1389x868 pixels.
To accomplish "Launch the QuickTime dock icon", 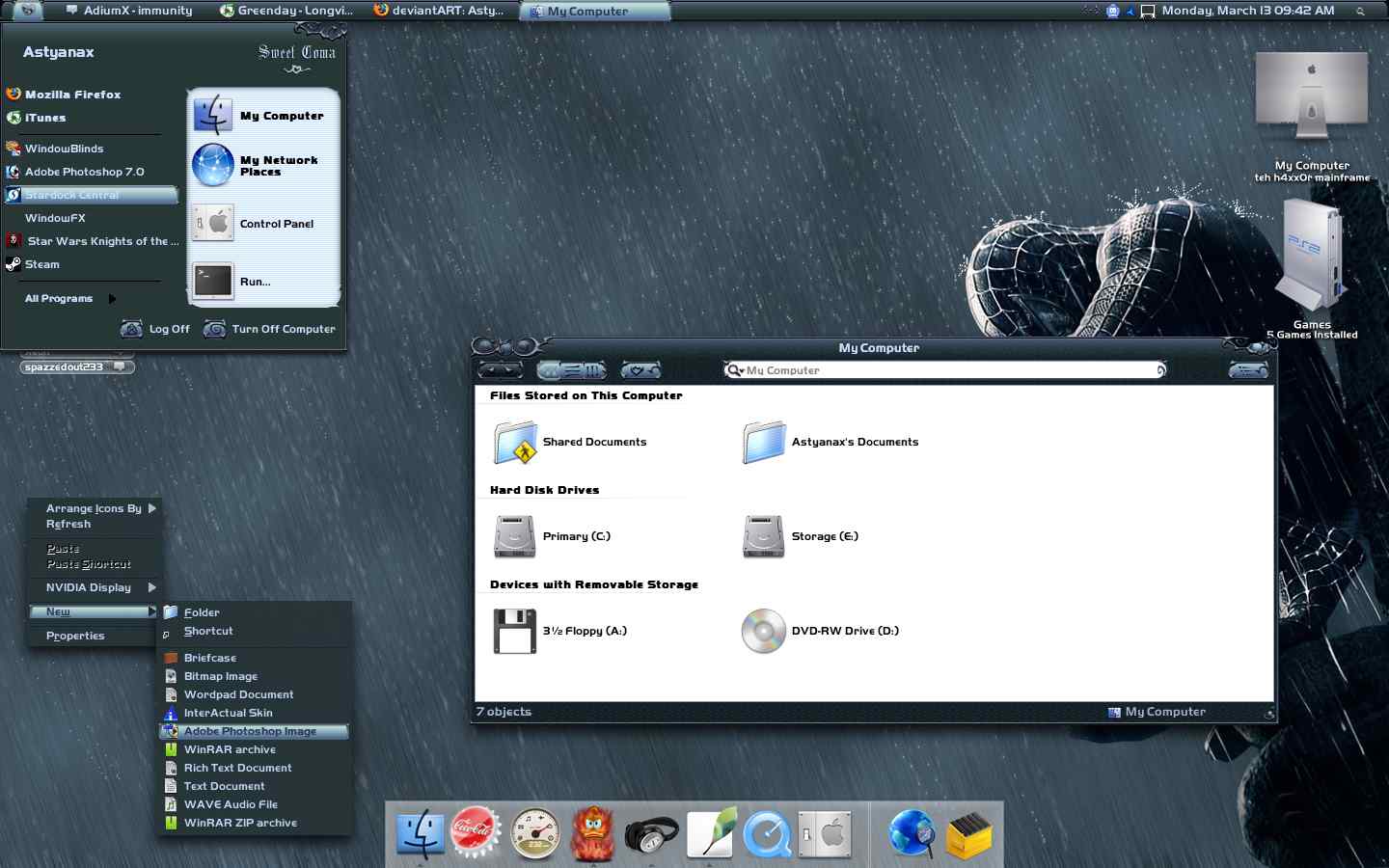I will pyautogui.click(x=768, y=834).
